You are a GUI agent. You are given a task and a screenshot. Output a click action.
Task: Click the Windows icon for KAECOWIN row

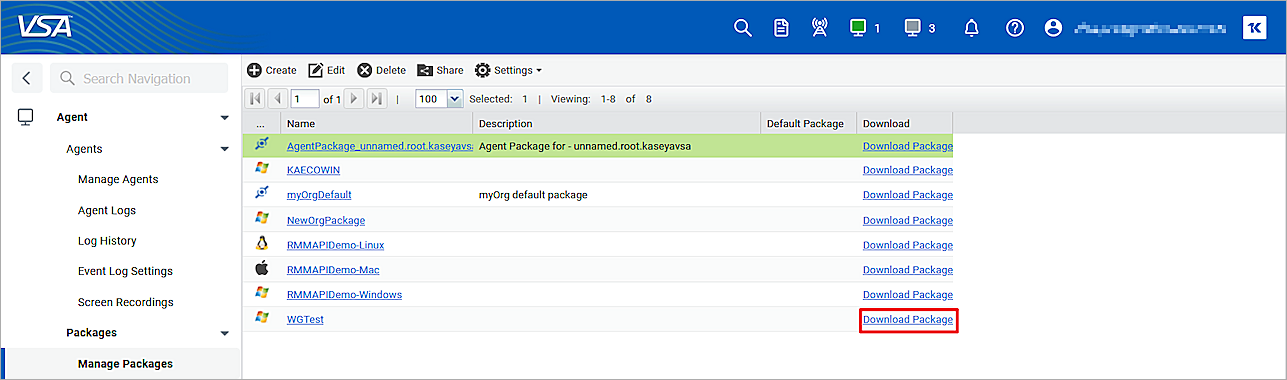click(x=262, y=168)
